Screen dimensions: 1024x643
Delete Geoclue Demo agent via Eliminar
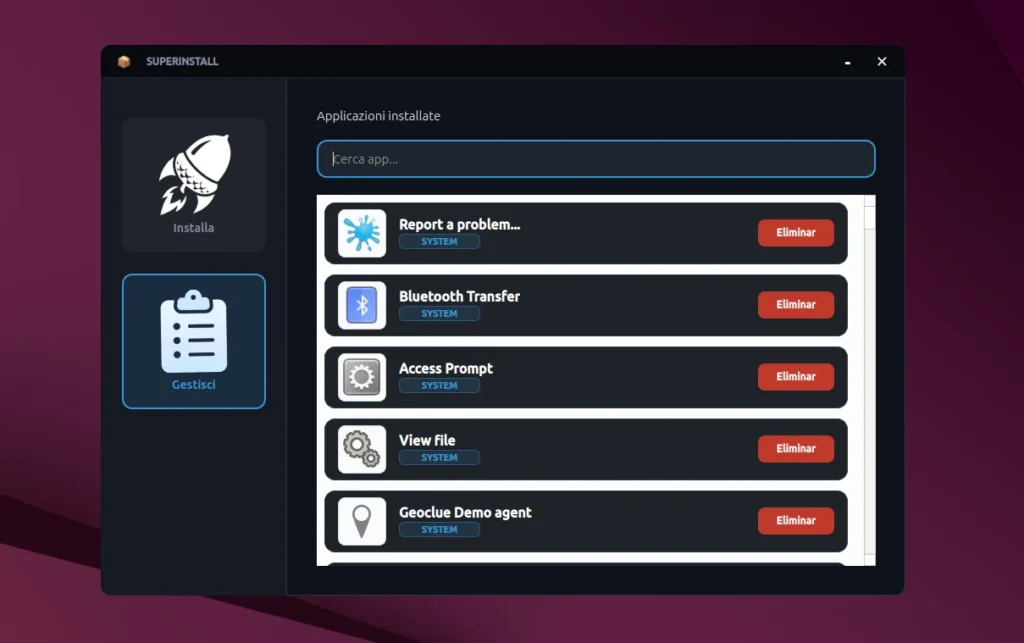[796, 521]
